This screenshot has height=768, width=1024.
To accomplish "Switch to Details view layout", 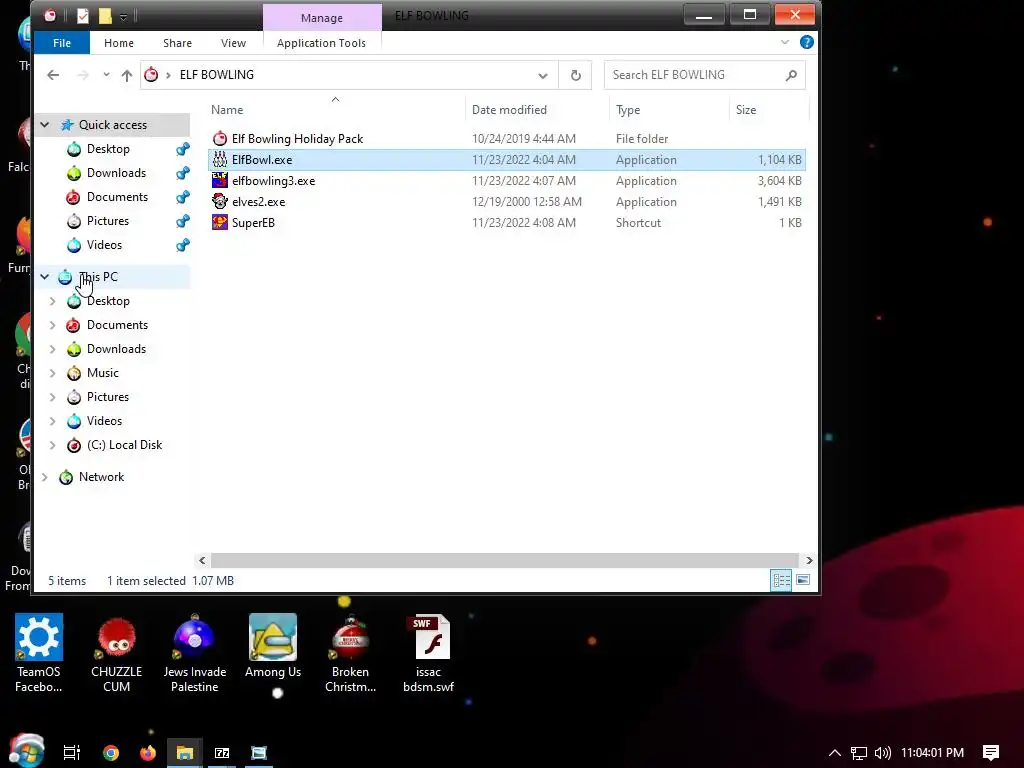I will 781,580.
